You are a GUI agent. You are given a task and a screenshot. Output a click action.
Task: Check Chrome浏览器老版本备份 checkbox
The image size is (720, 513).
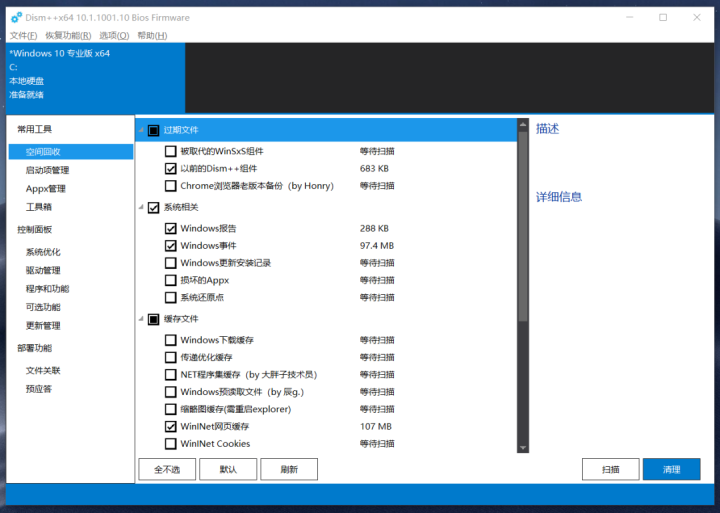(170, 186)
